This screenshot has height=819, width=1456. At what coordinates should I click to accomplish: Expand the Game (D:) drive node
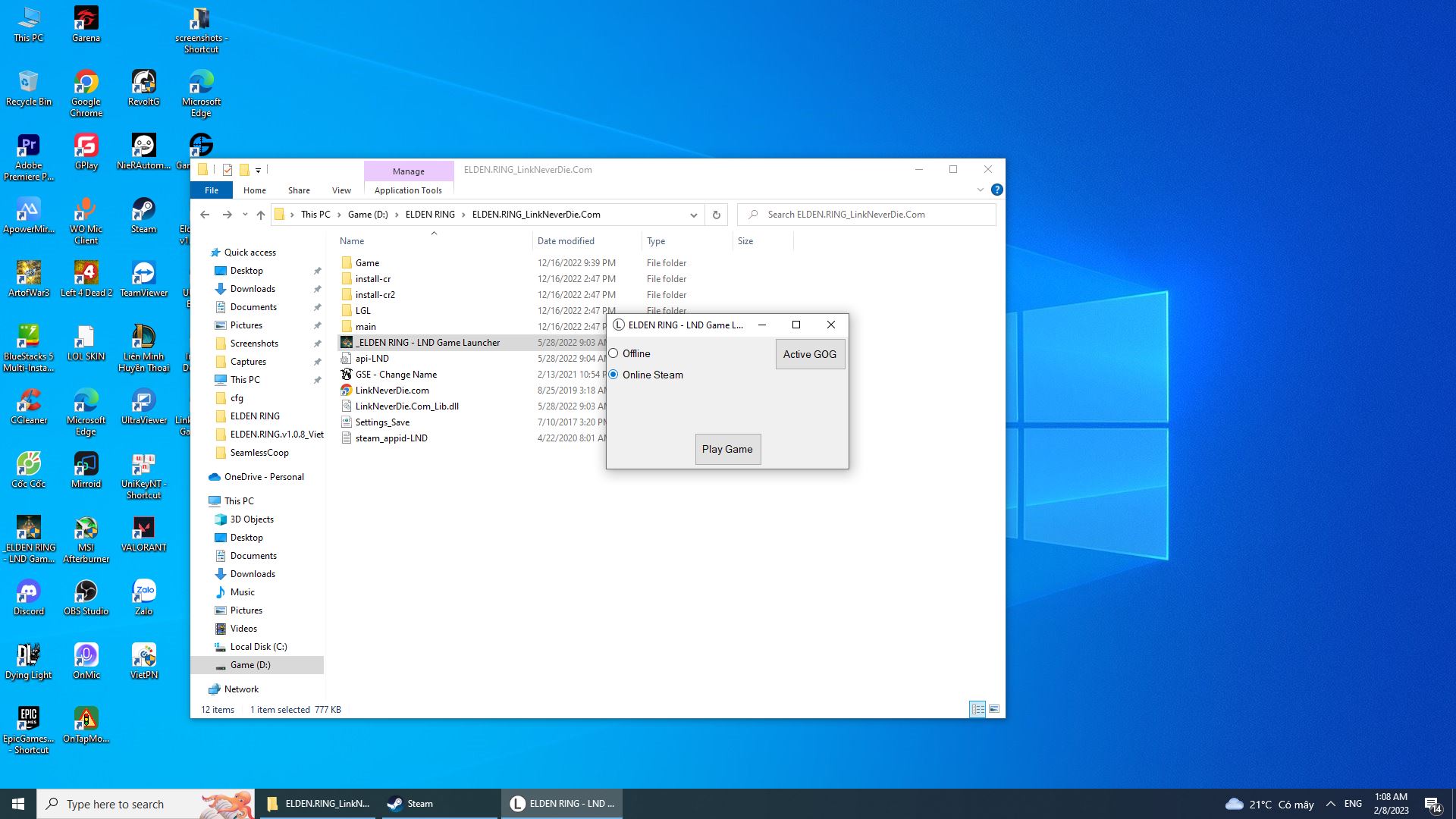209,664
